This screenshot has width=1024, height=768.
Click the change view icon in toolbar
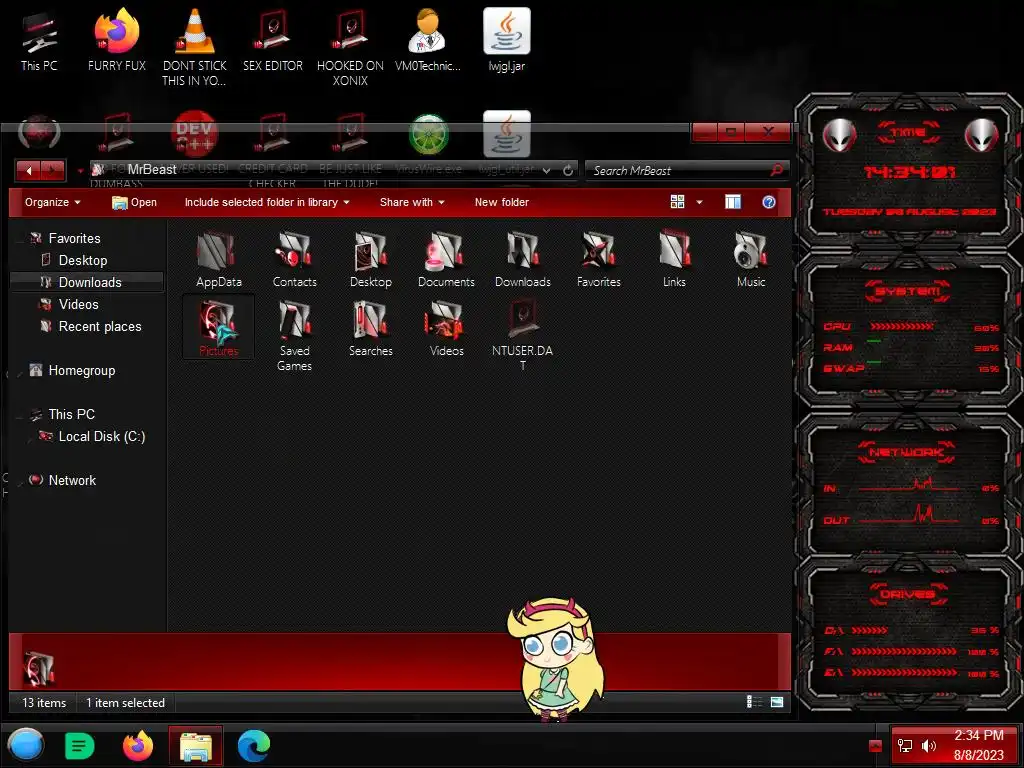[x=677, y=202]
